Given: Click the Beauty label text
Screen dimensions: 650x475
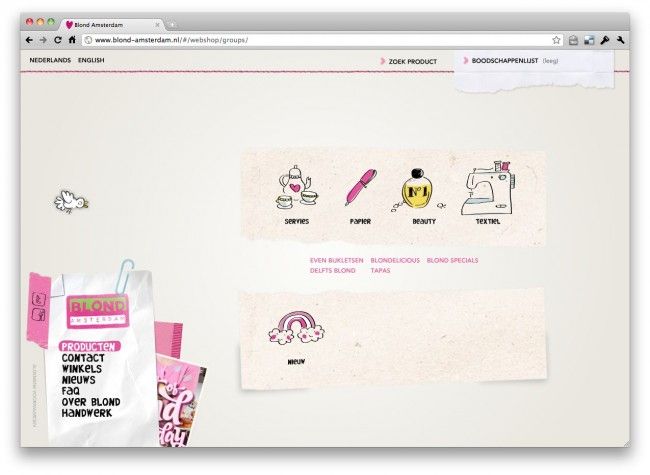Looking at the screenshot, I should [424, 221].
